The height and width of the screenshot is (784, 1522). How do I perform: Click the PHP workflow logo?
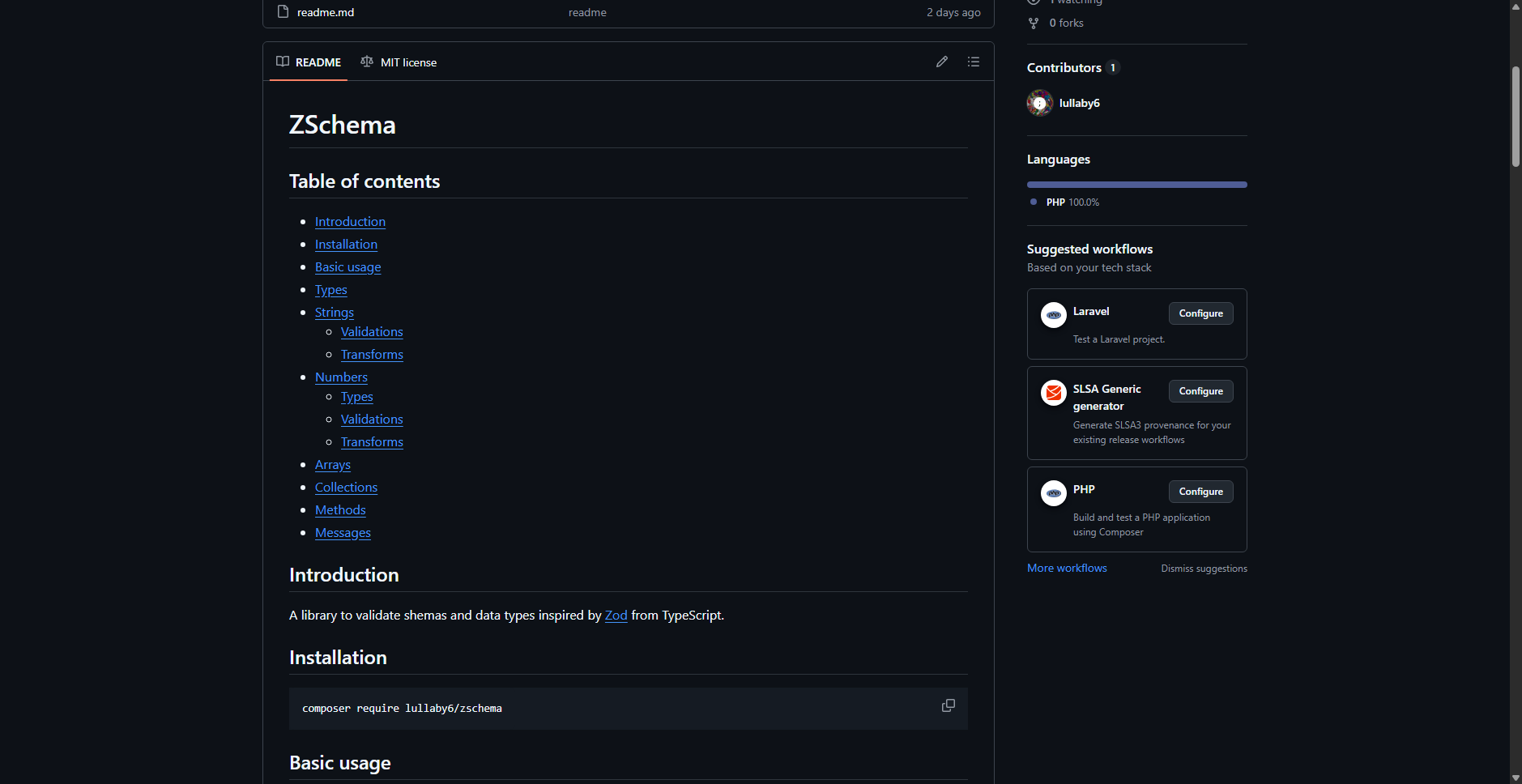pos(1054,493)
